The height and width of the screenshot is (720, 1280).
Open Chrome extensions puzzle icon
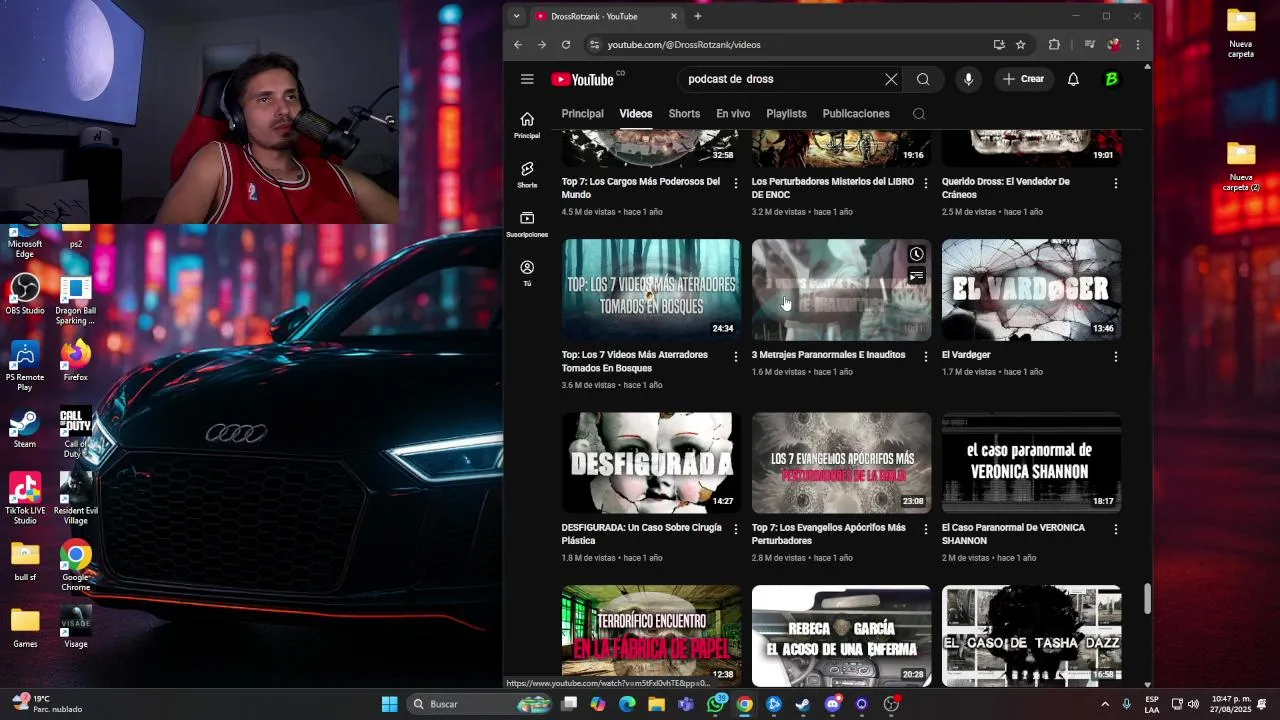1054,45
